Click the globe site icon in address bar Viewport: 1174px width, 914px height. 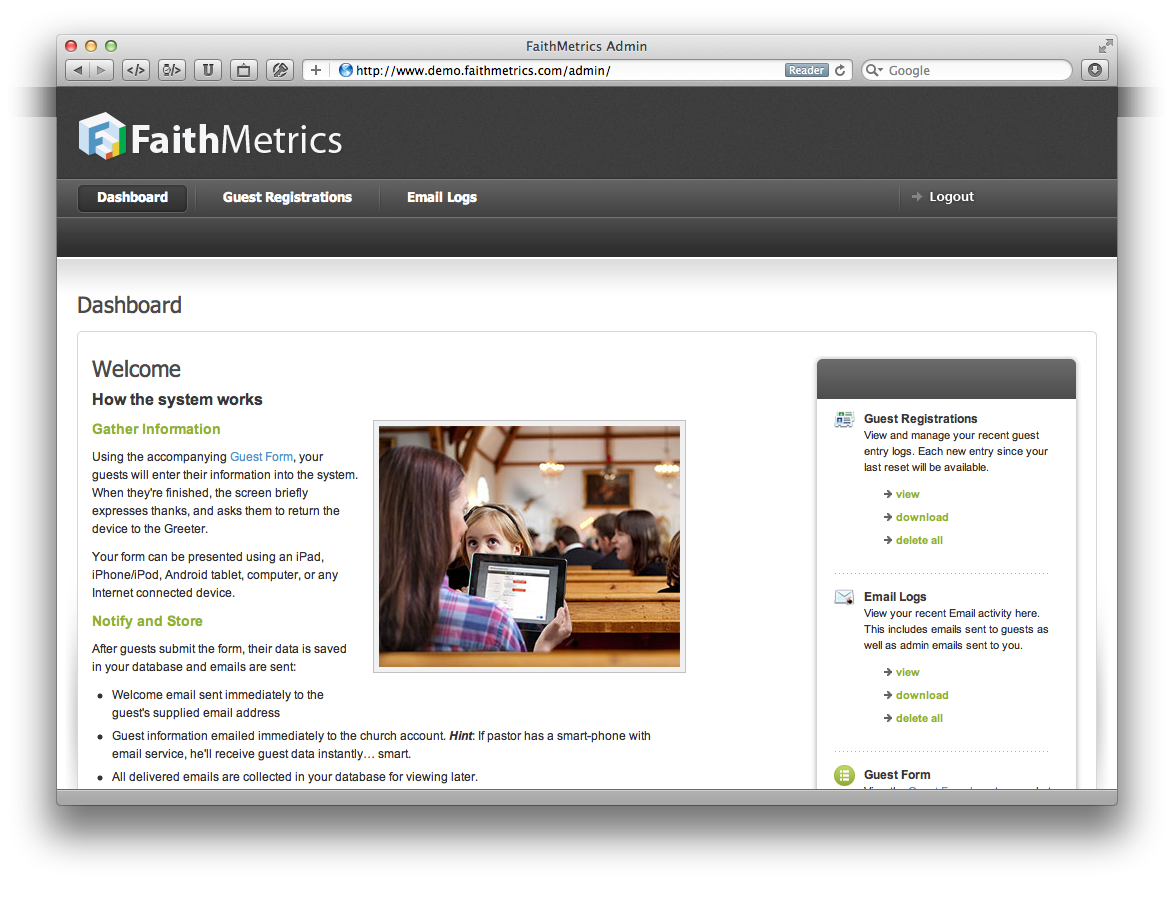(x=346, y=70)
